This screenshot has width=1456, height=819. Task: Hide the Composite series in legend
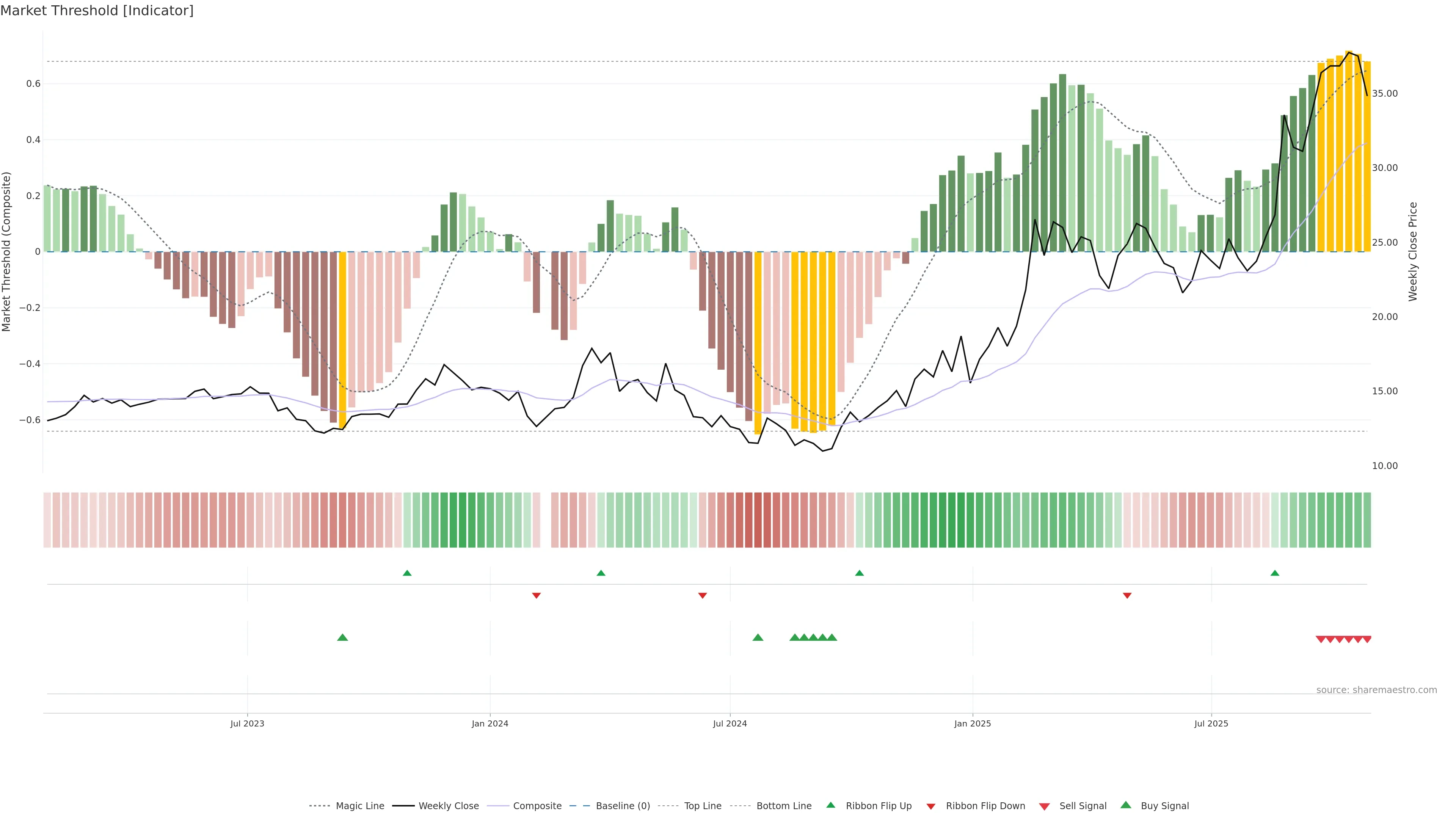(537, 805)
